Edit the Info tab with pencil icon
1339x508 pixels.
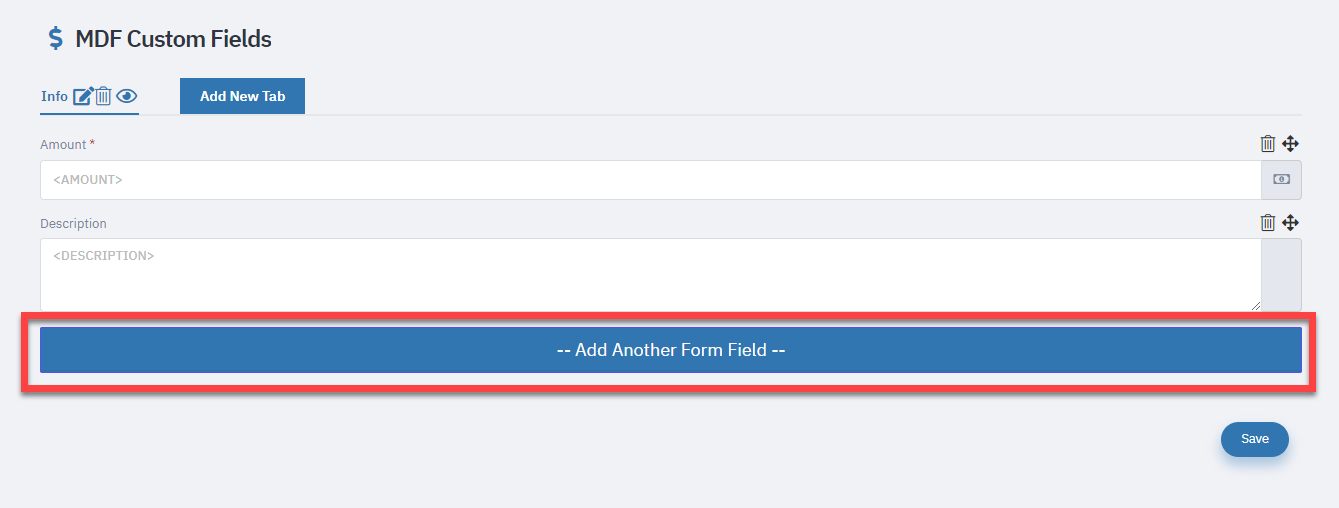(83, 97)
